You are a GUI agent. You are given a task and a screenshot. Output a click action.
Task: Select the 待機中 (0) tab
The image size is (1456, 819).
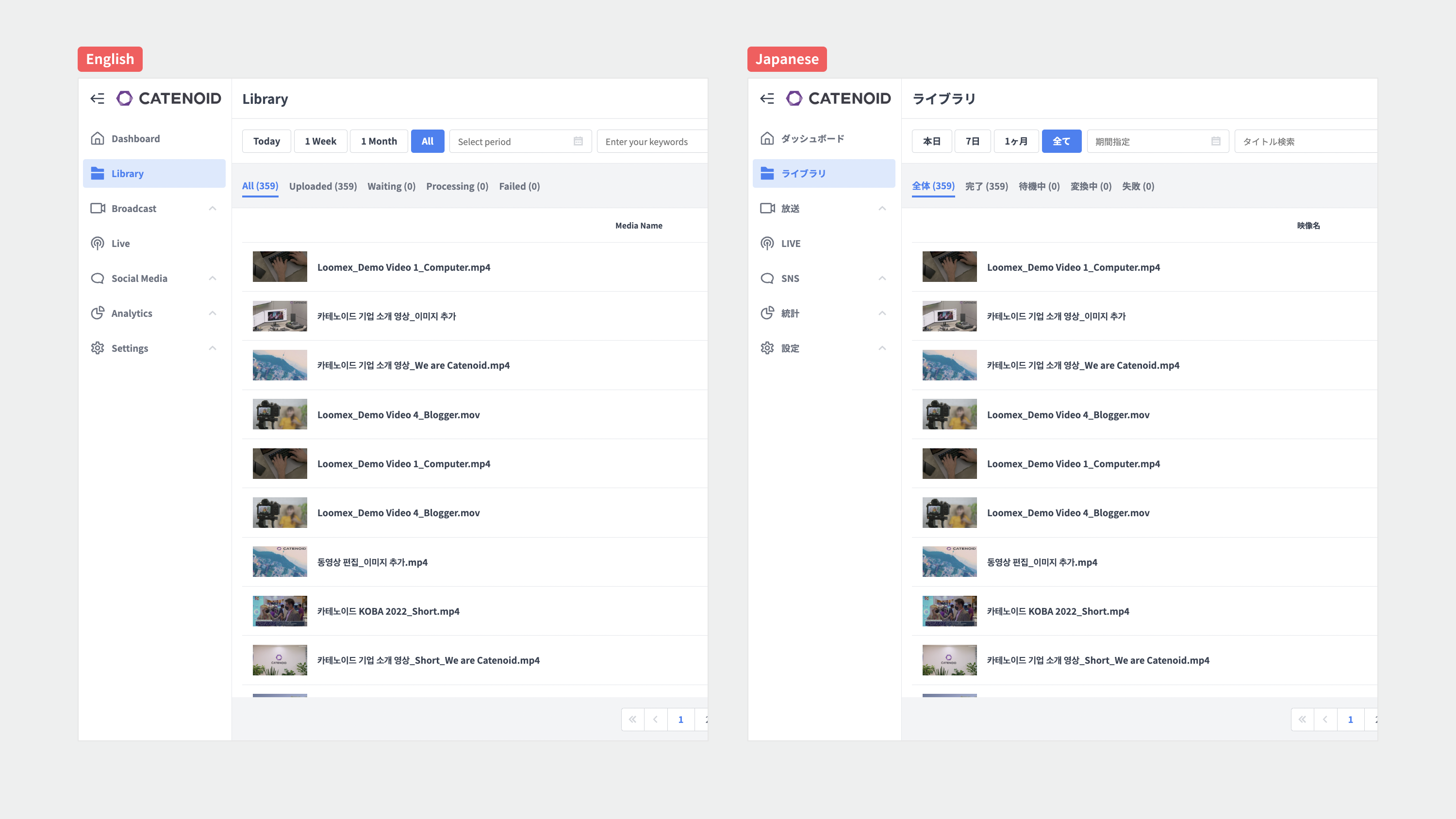pyautogui.click(x=1039, y=186)
